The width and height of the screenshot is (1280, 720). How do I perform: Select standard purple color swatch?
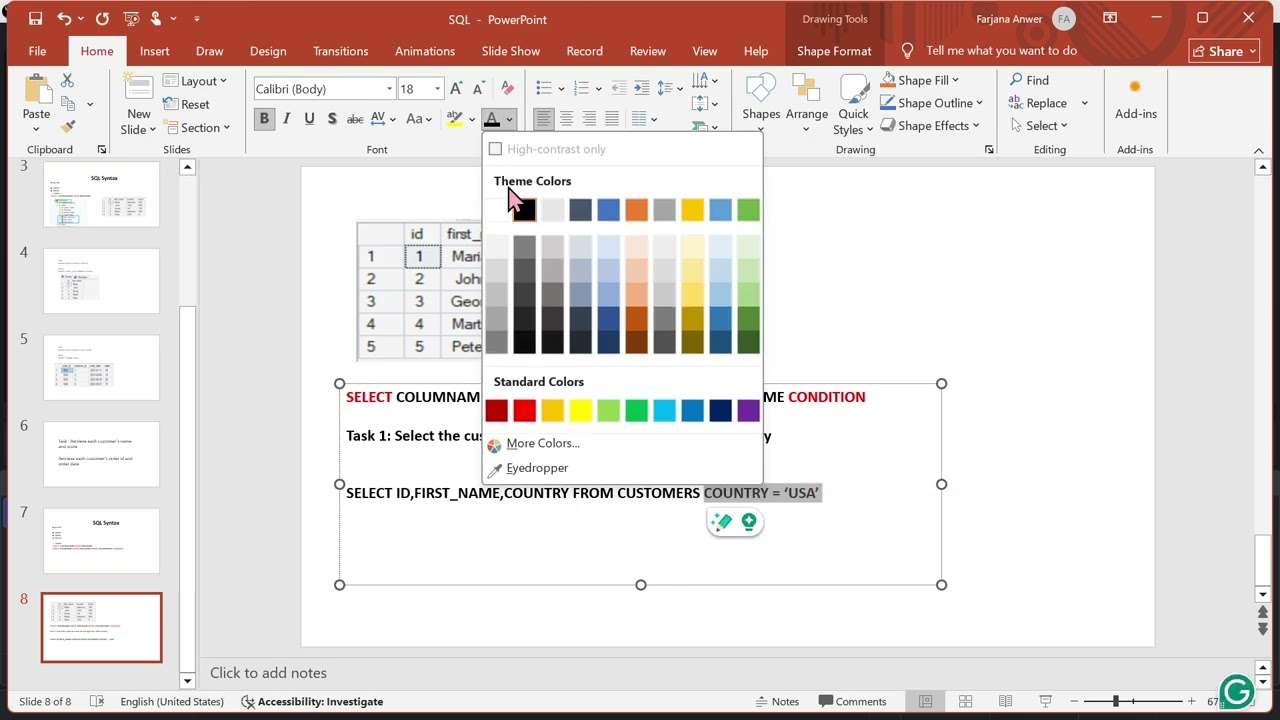point(748,410)
